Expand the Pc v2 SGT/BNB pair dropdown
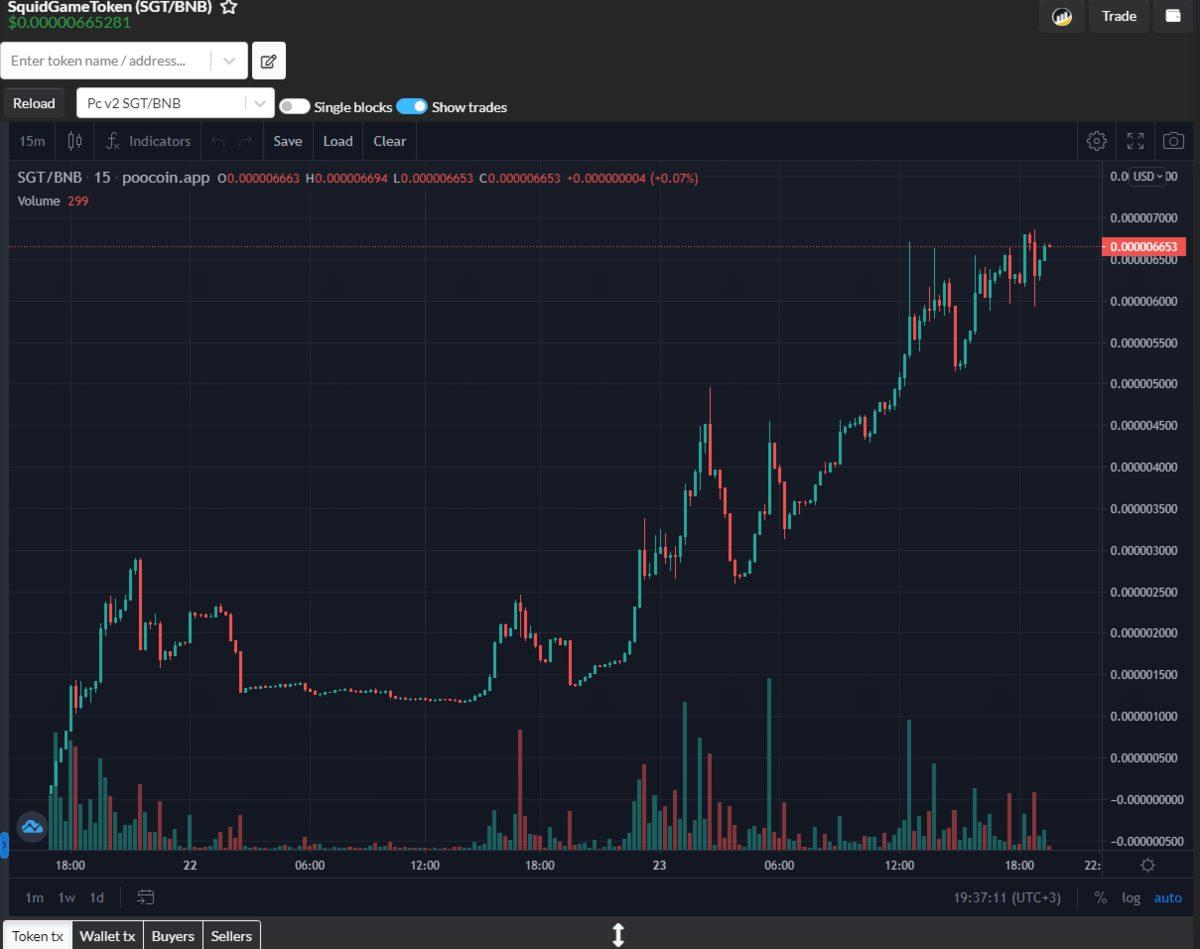 [259, 103]
